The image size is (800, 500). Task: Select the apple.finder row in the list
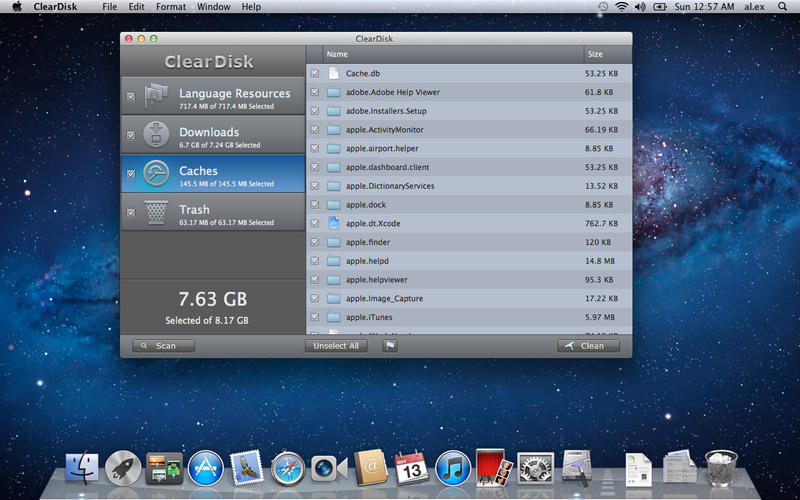(450, 242)
